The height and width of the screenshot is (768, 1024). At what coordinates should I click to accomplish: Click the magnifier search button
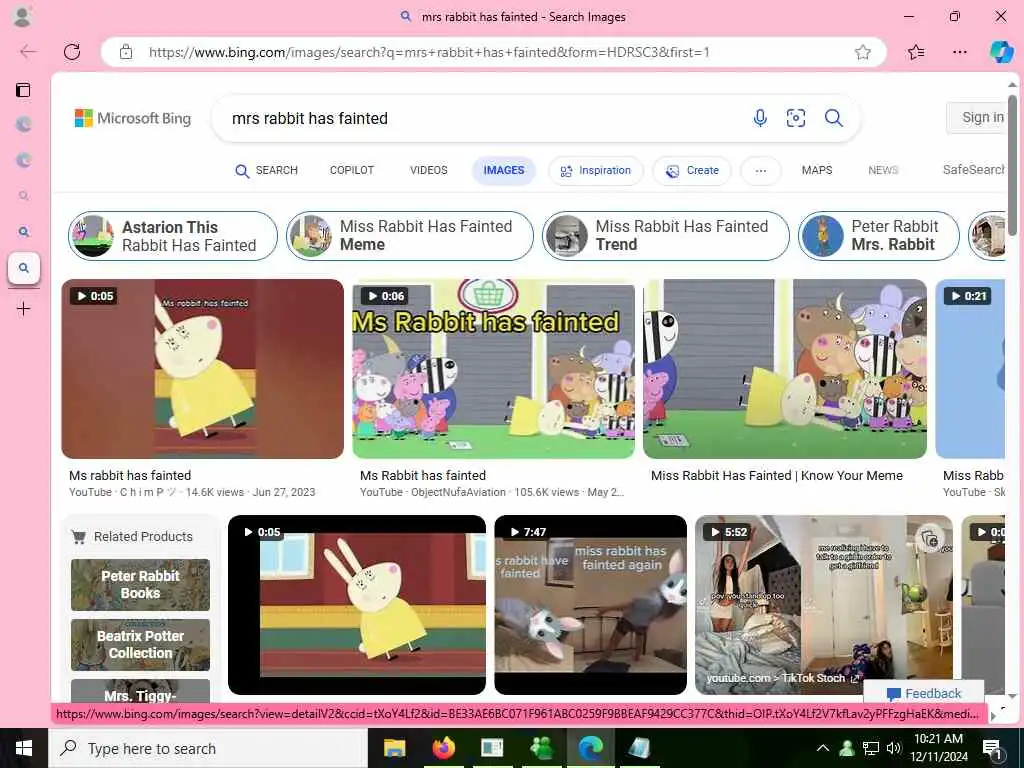click(833, 118)
